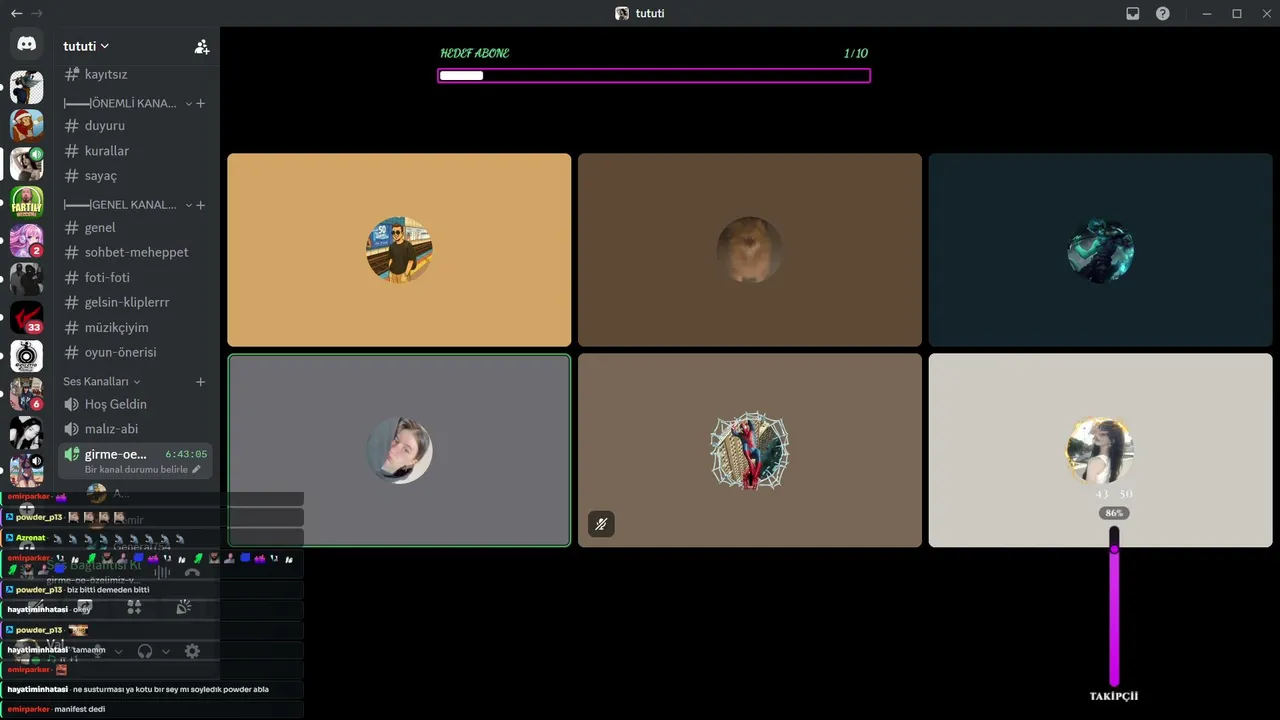Go forward with the title bar arrow
This screenshot has height=720, width=1280.
37,13
